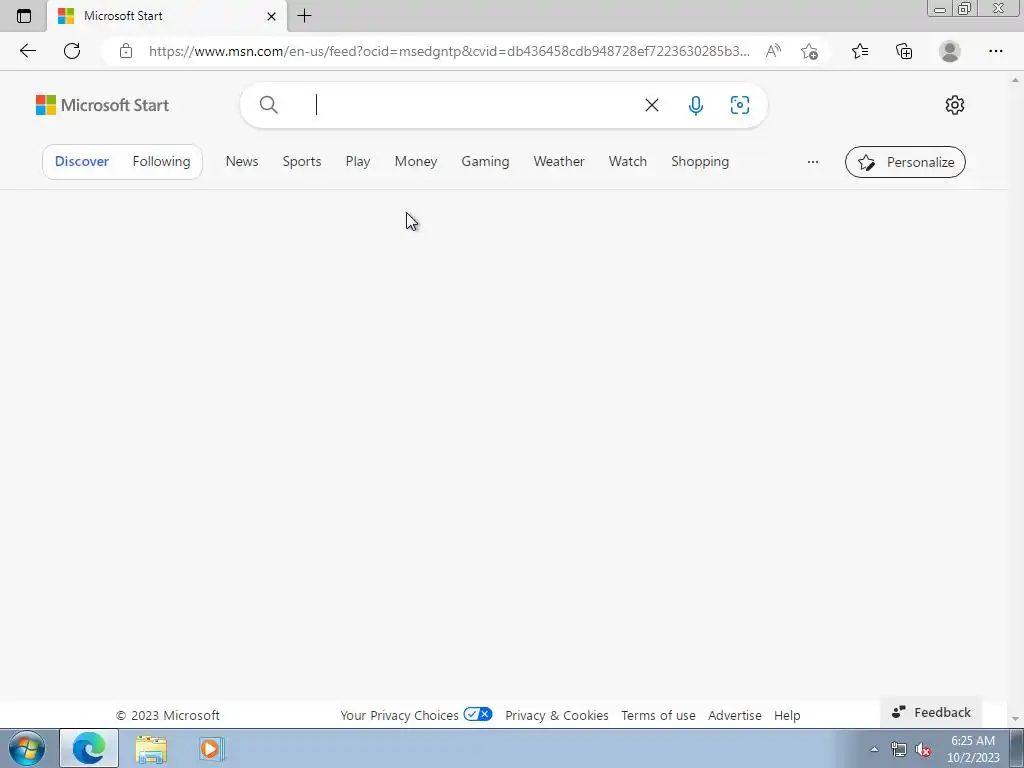Open the Favorites list icon

click(x=860, y=51)
